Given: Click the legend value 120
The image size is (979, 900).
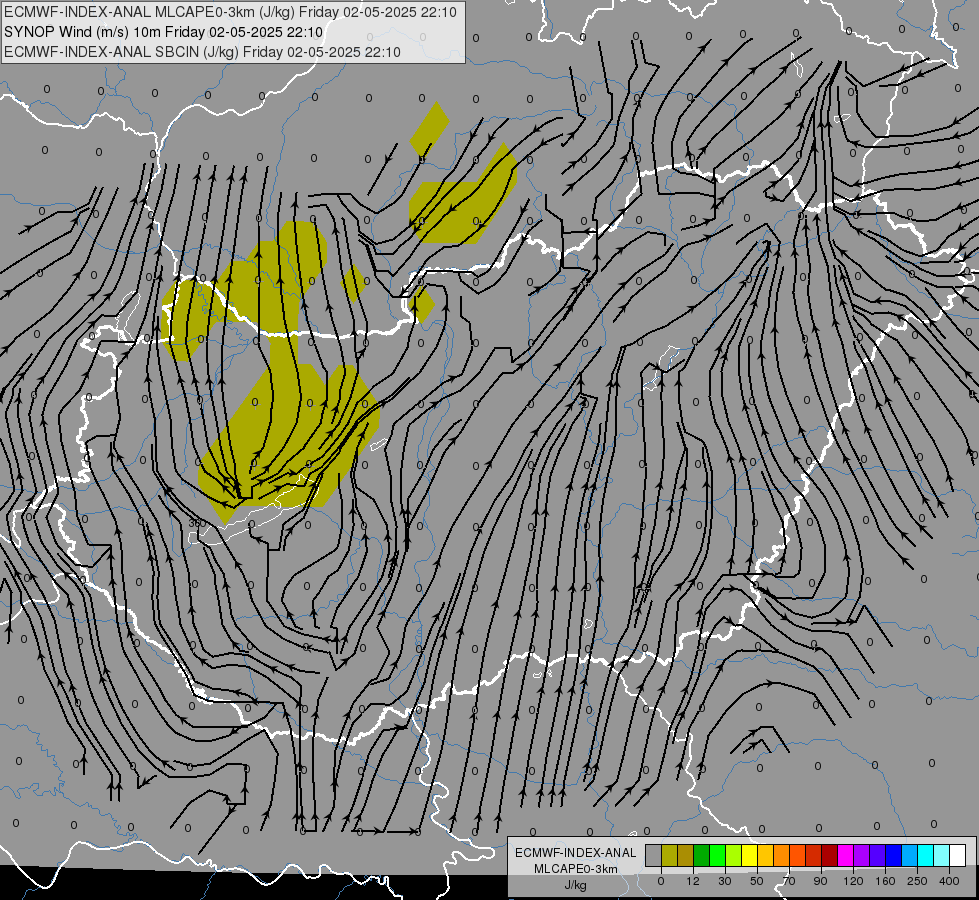Looking at the screenshot, I should point(854,881).
